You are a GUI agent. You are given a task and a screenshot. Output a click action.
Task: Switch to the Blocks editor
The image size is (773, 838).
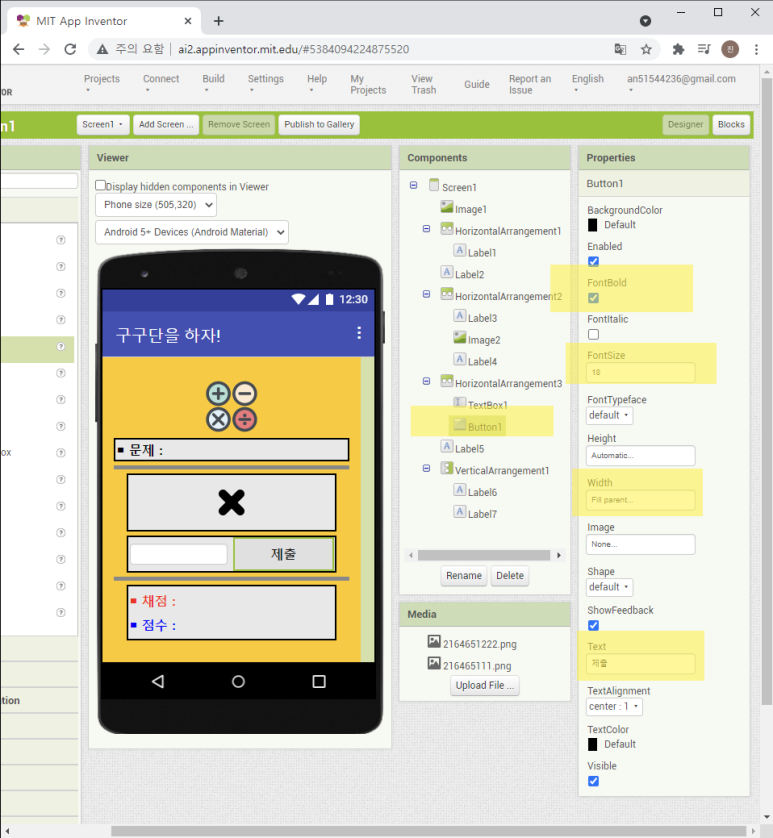(x=731, y=125)
